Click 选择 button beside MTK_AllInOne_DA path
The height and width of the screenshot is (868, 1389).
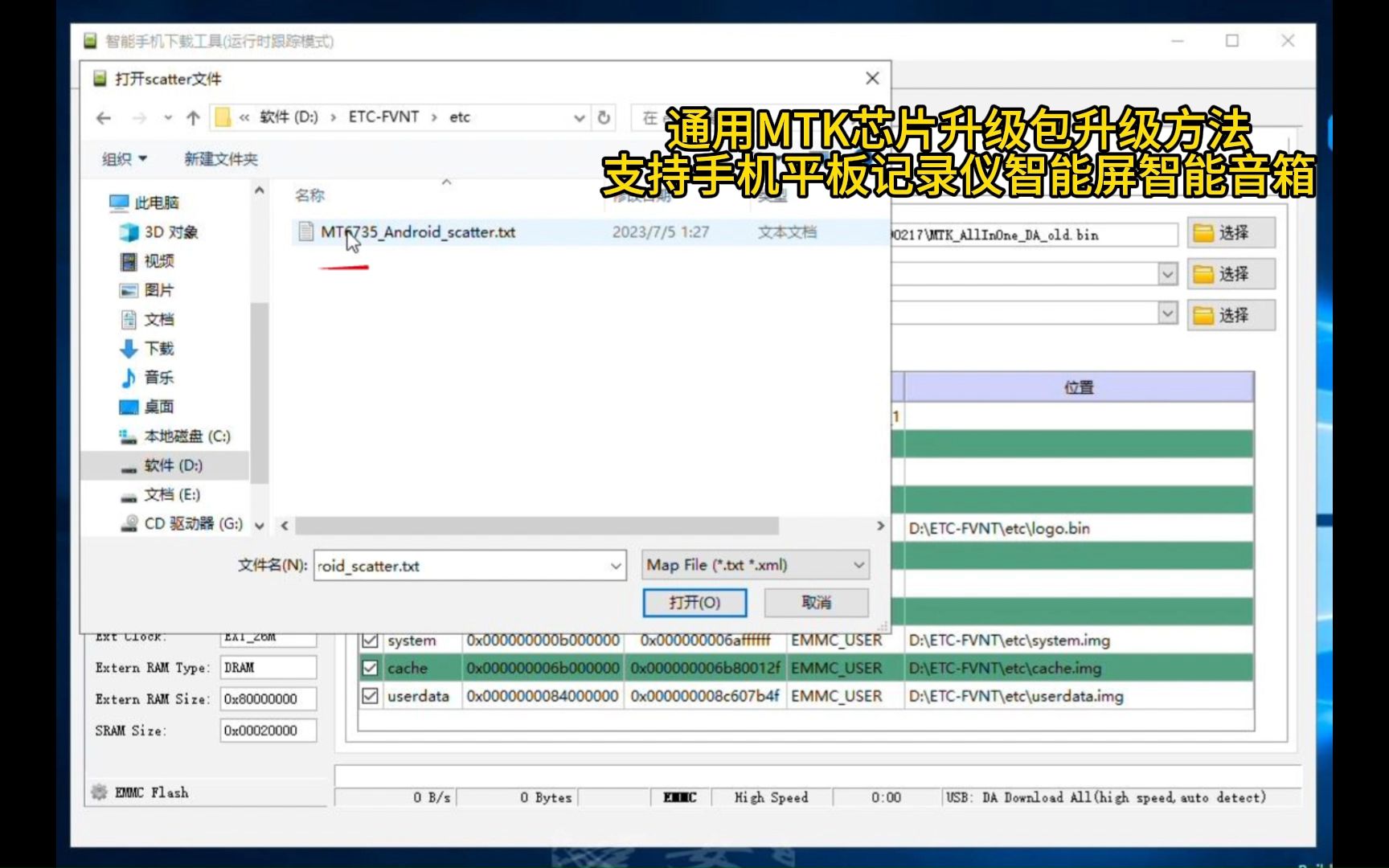click(1231, 233)
